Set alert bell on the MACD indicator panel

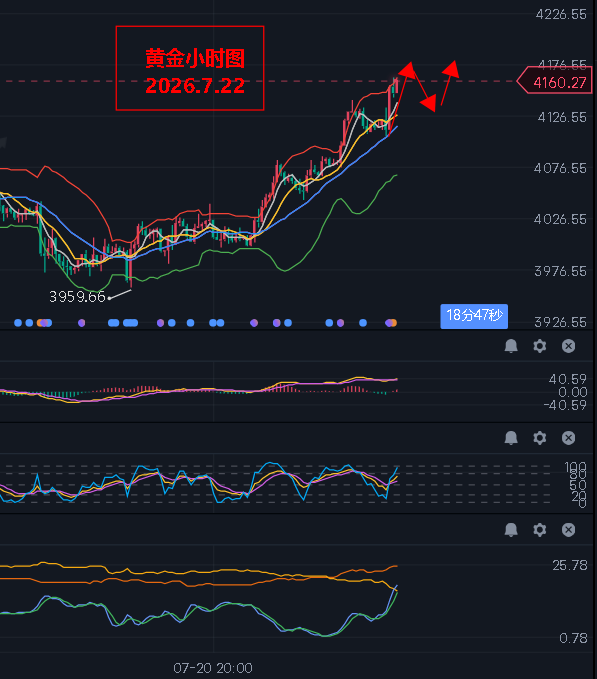(x=511, y=346)
